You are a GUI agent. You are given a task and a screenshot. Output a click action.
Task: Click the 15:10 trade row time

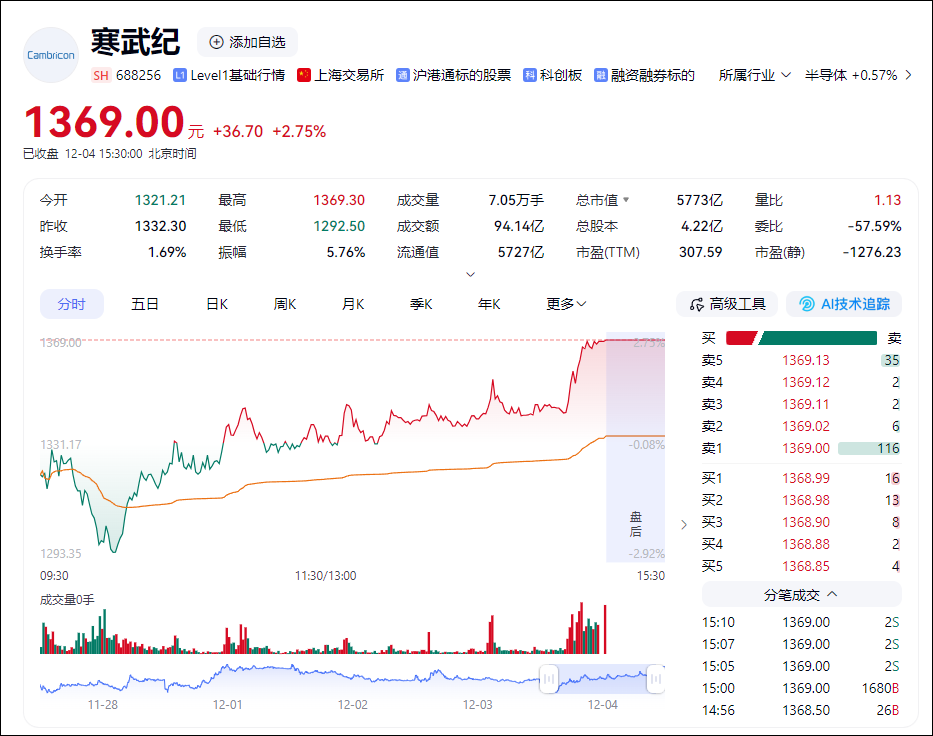pos(718,622)
